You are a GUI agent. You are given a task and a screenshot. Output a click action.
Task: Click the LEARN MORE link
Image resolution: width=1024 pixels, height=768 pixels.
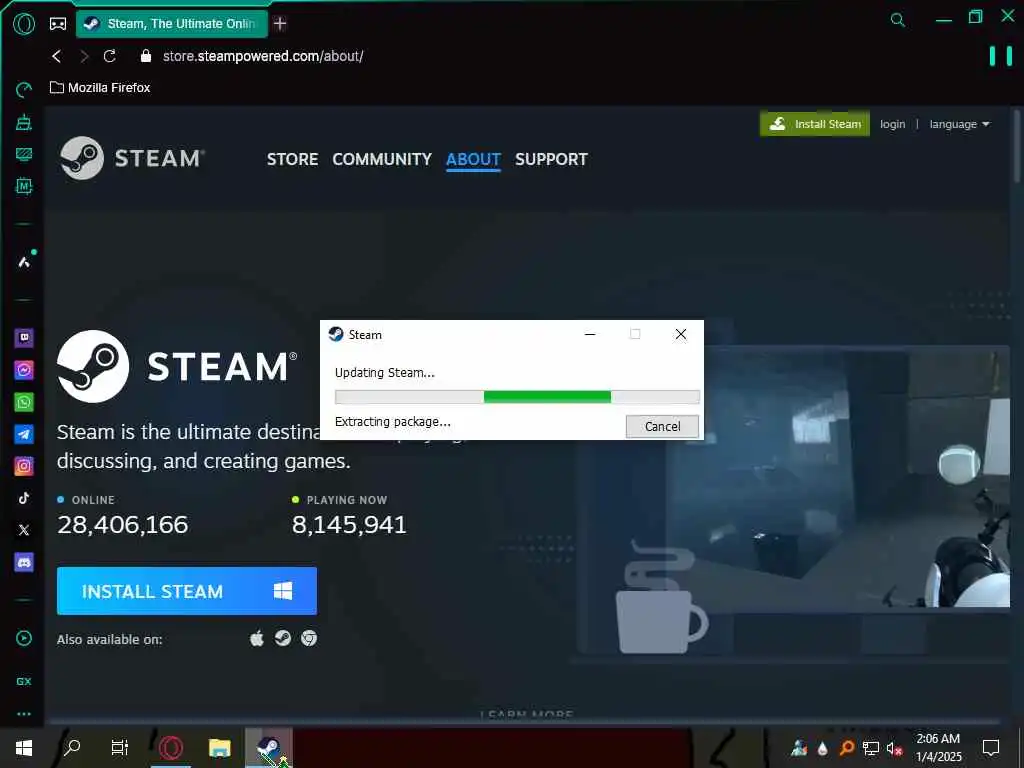[527, 714]
